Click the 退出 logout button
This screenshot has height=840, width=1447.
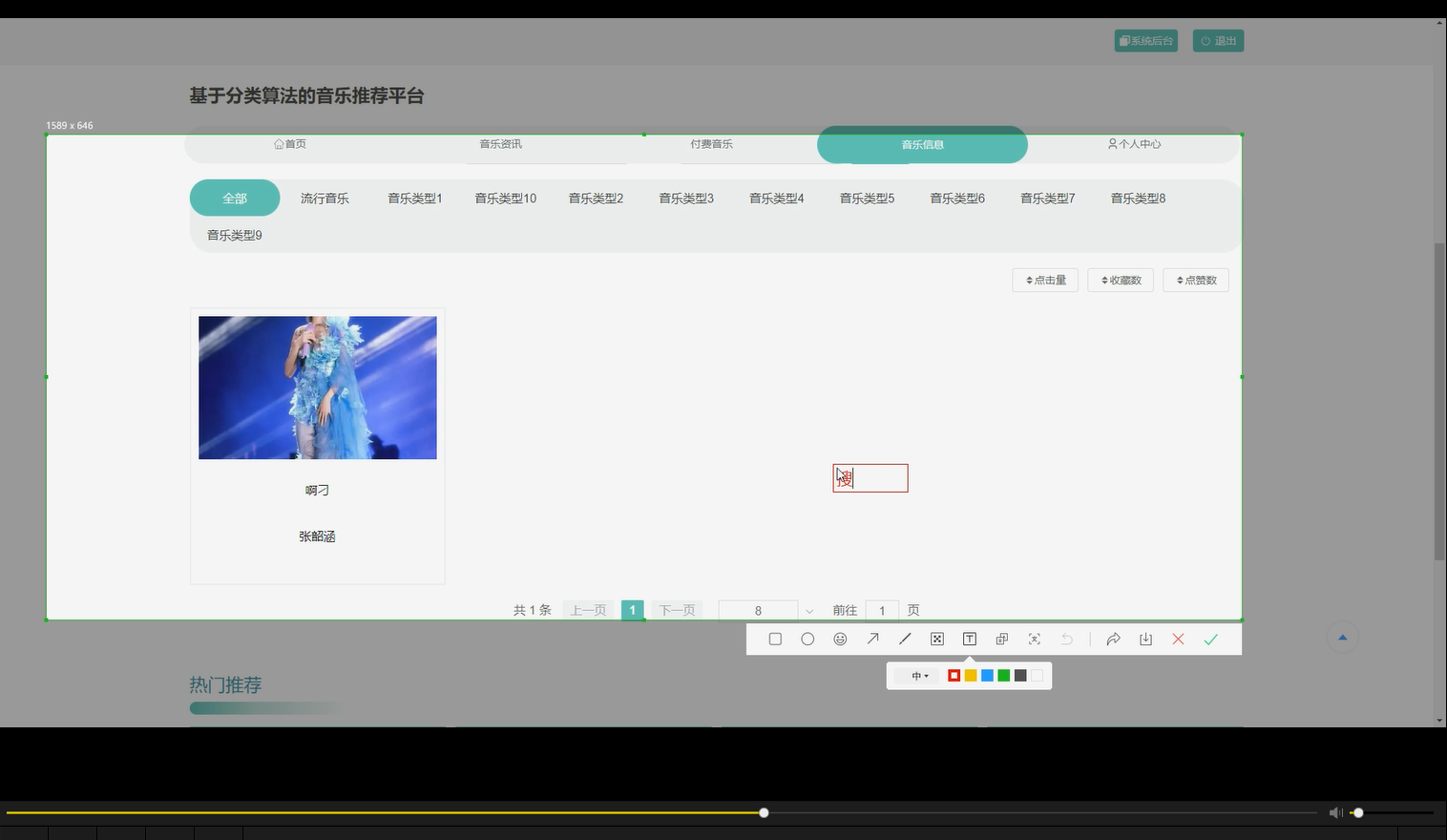1217,40
